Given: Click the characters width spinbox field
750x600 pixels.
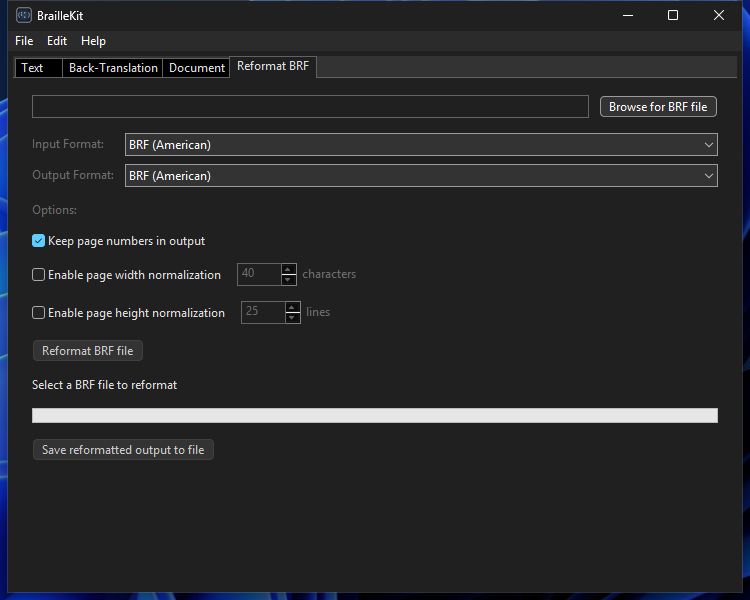Looking at the screenshot, I should coord(259,274).
